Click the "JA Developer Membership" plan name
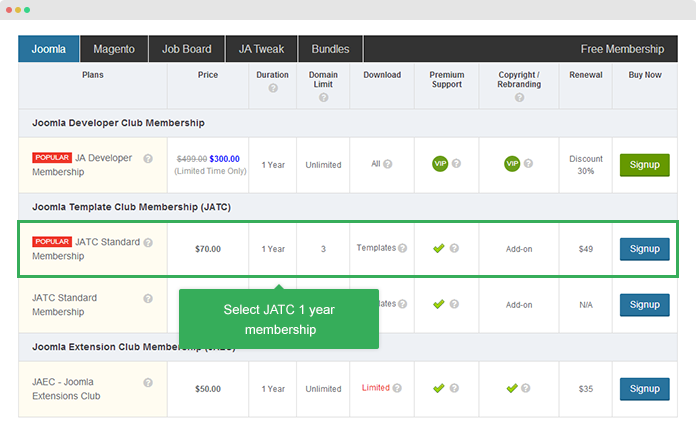This screenshot has height=425, width=696. (x=82, y=165)
